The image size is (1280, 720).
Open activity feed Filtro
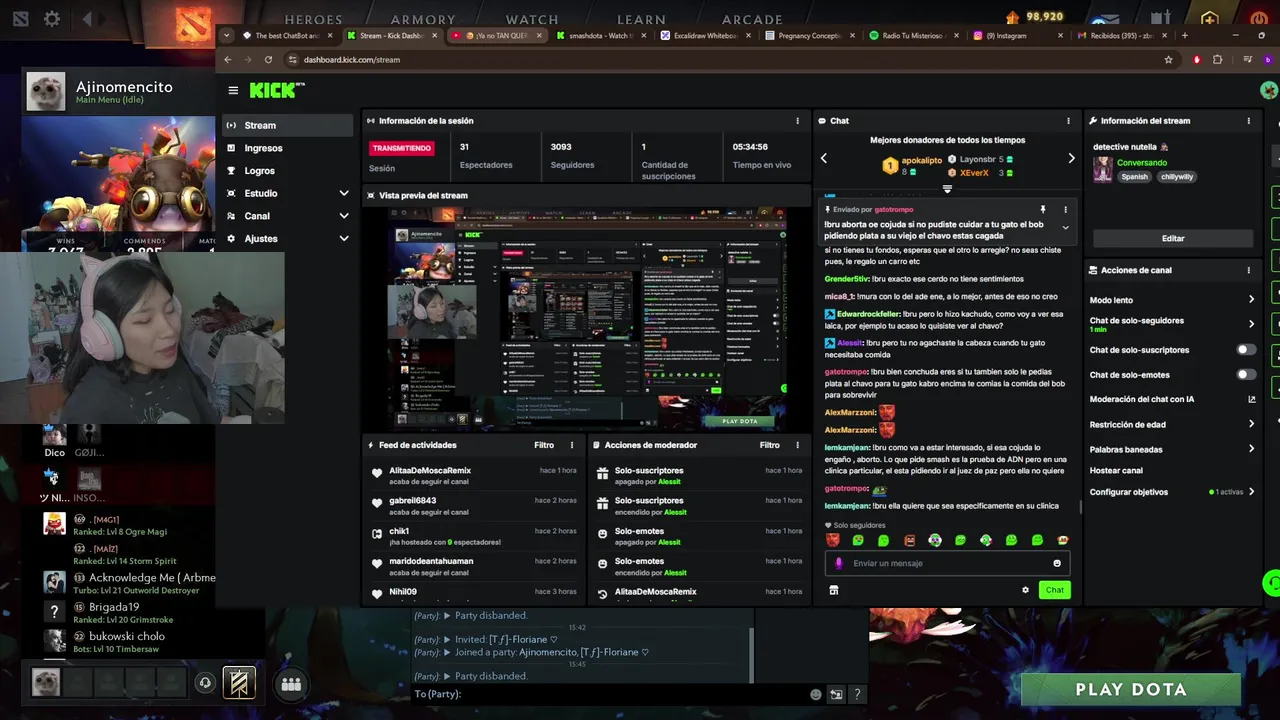tap(544, 445)
